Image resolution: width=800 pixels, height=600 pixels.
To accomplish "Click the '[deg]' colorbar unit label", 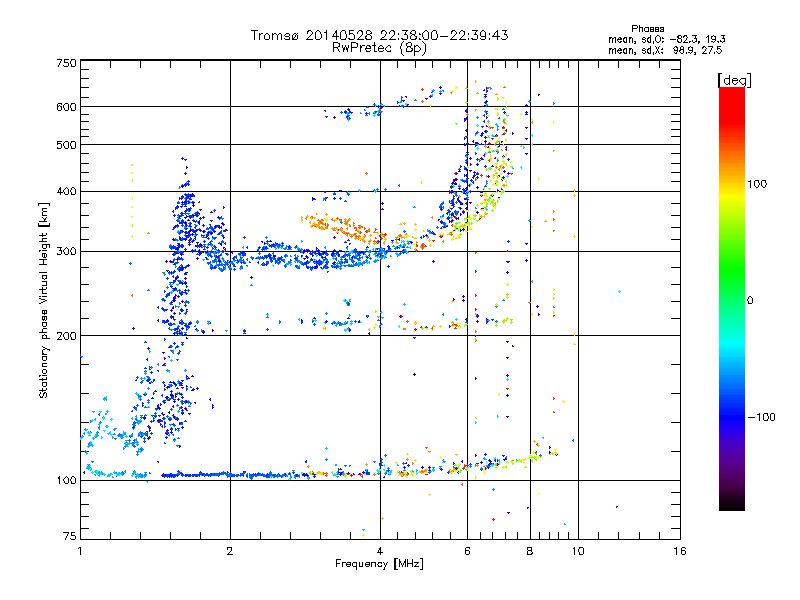I will tap(734, 80).
